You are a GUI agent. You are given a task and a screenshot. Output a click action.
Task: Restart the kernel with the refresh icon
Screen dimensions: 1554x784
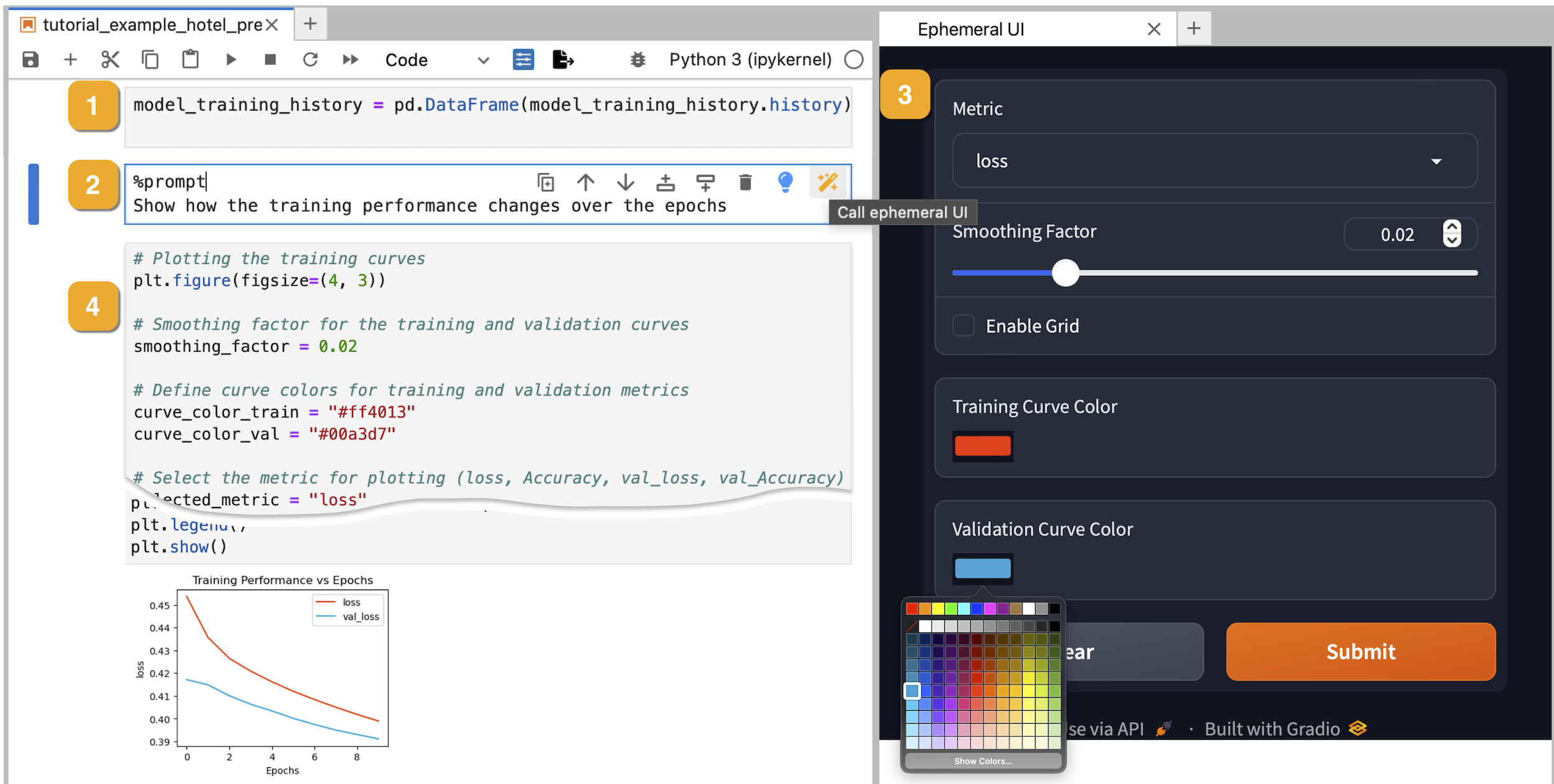[x=310, y=60]
